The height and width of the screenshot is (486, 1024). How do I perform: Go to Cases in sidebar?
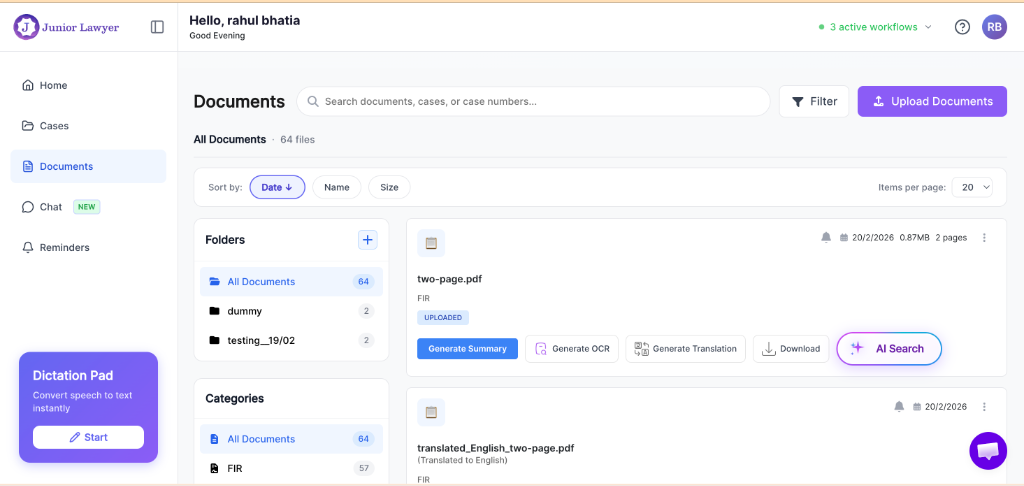point(54,126)
